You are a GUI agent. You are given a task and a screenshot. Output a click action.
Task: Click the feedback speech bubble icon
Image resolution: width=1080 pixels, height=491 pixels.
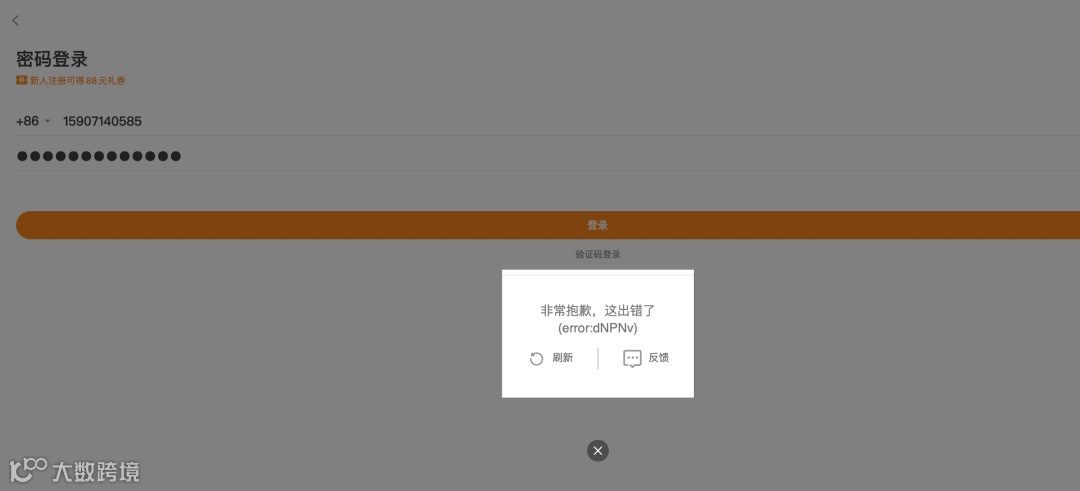632,359
